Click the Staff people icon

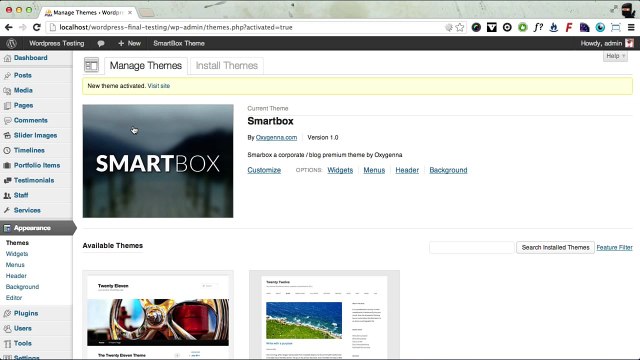tap(7, 196)
